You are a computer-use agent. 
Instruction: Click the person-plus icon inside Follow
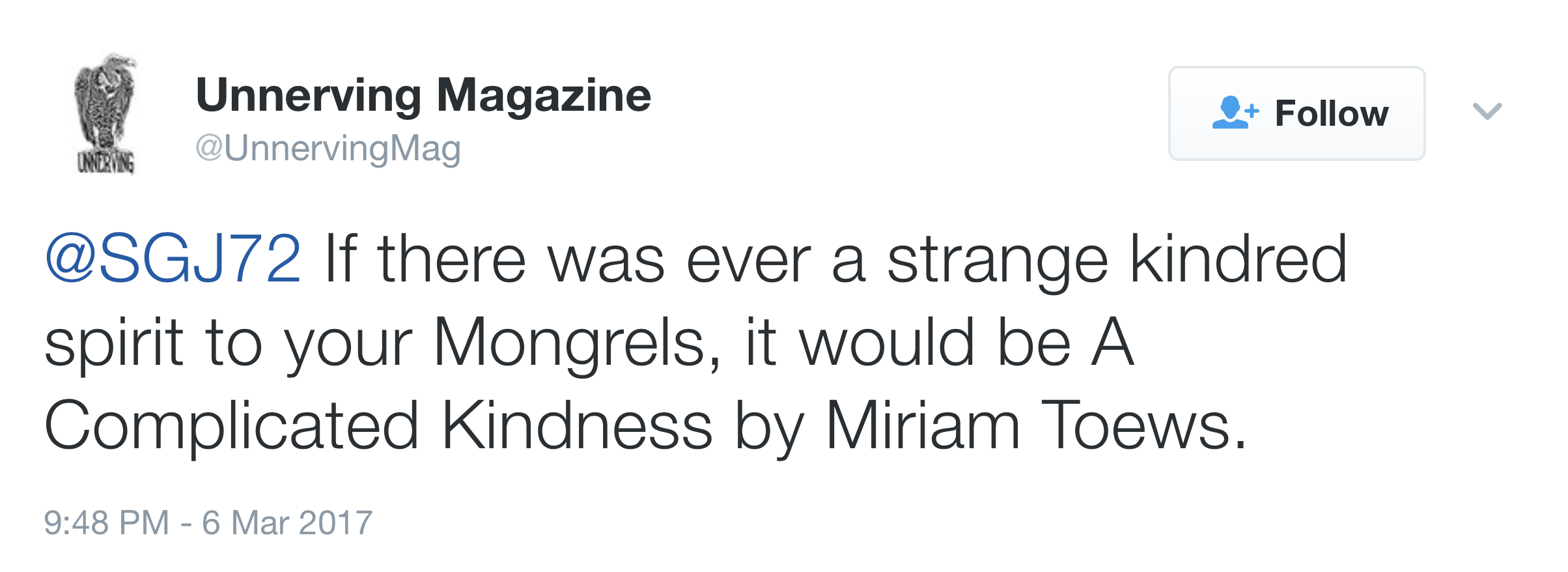[x=1235, y=113]
